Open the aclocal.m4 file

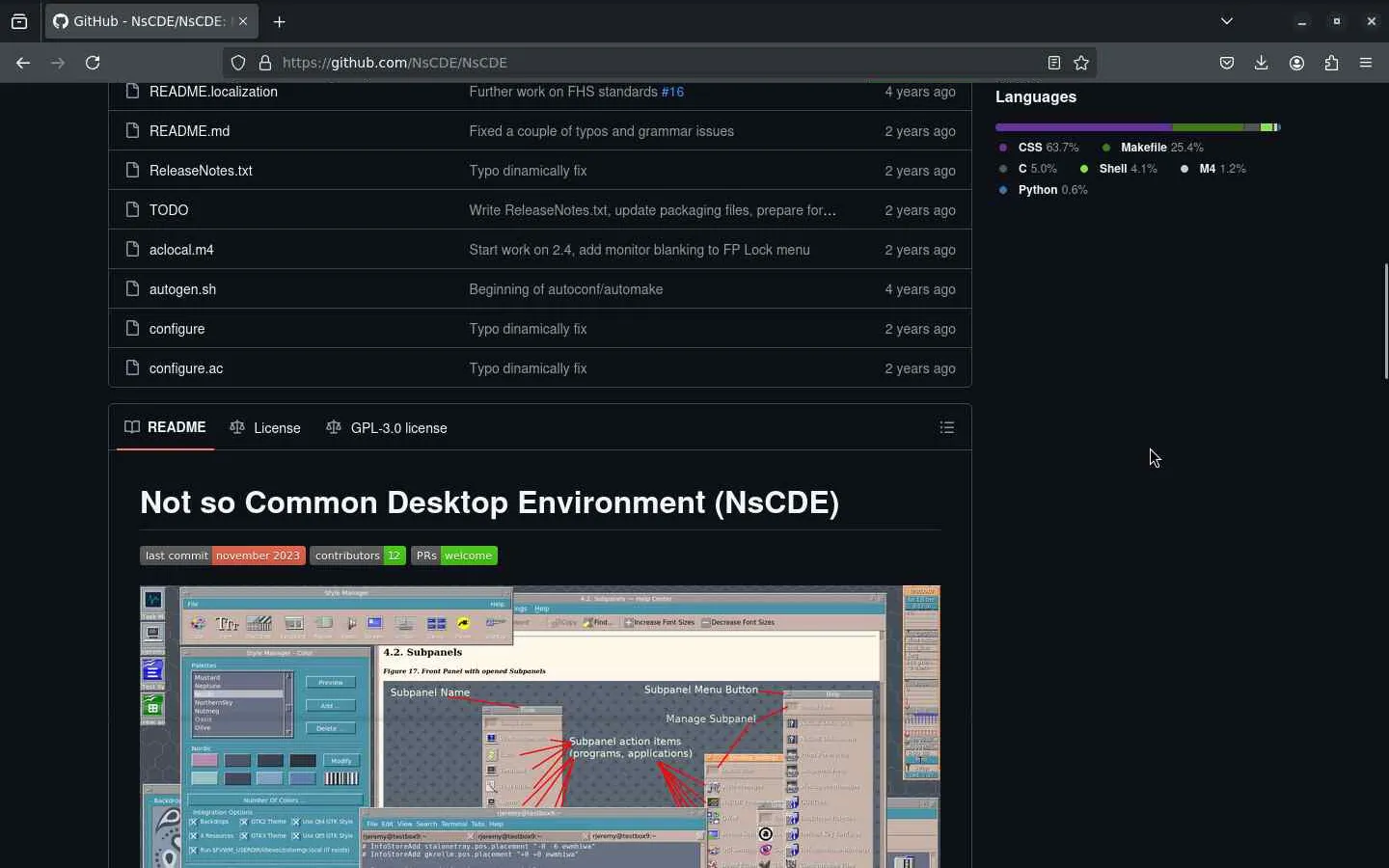pyautogui.click(x=181, y=250)
